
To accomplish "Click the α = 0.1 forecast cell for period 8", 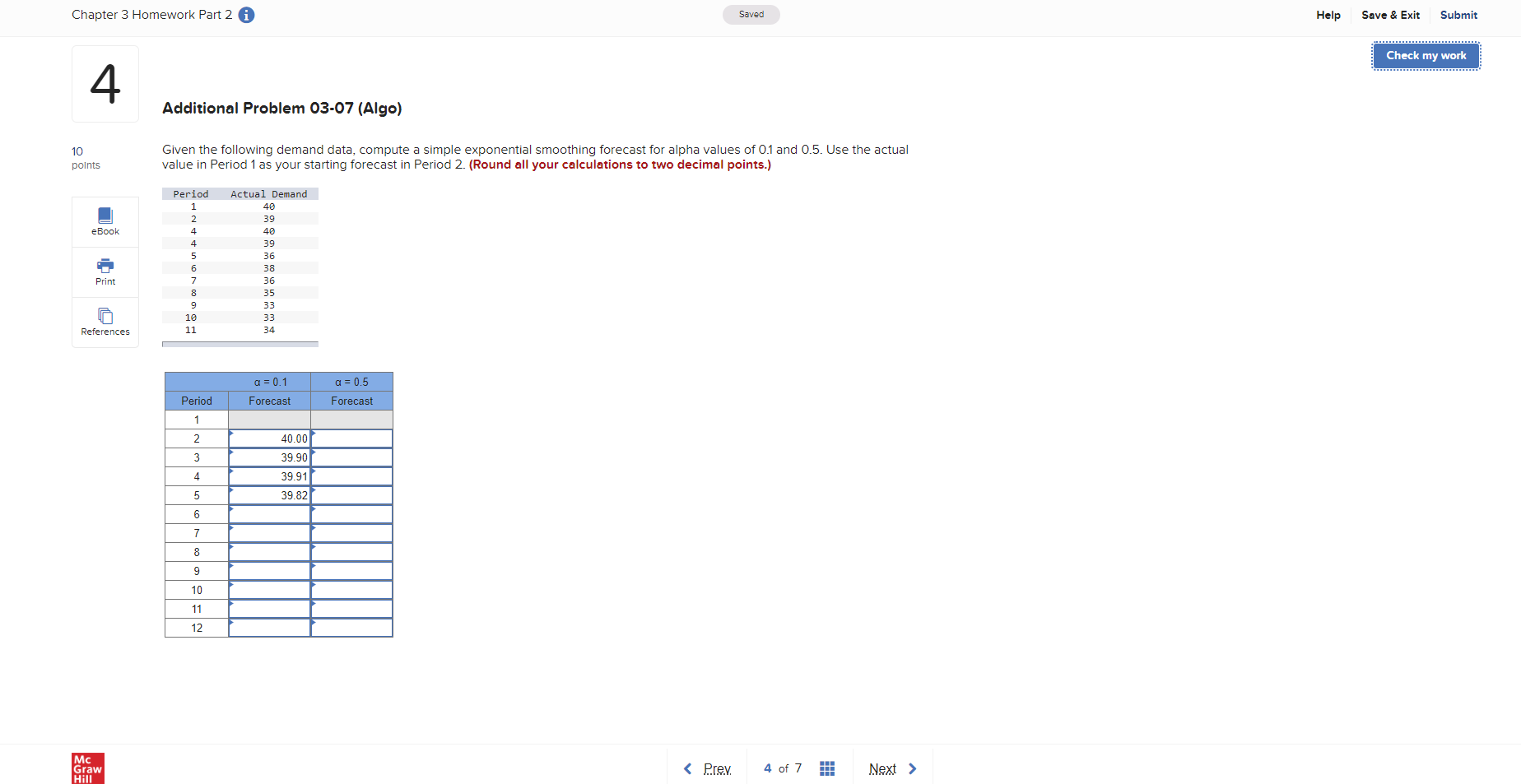I will tap(270, 552).
